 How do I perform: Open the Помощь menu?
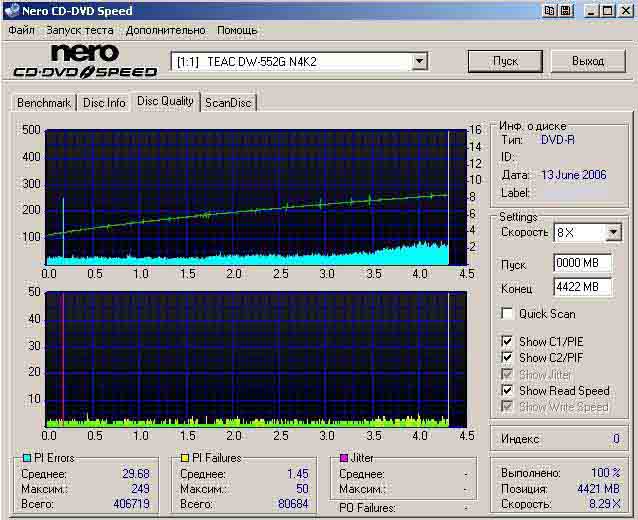click(x=237, y=31)
